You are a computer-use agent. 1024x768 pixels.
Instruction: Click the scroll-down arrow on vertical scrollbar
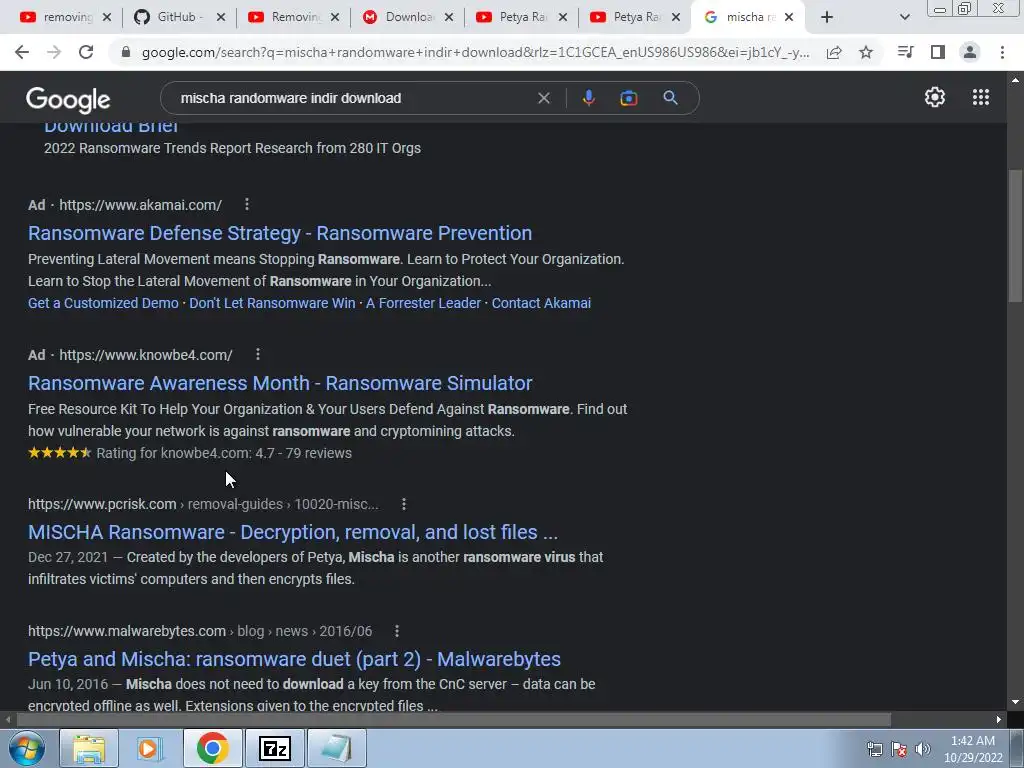point(1015,702)
